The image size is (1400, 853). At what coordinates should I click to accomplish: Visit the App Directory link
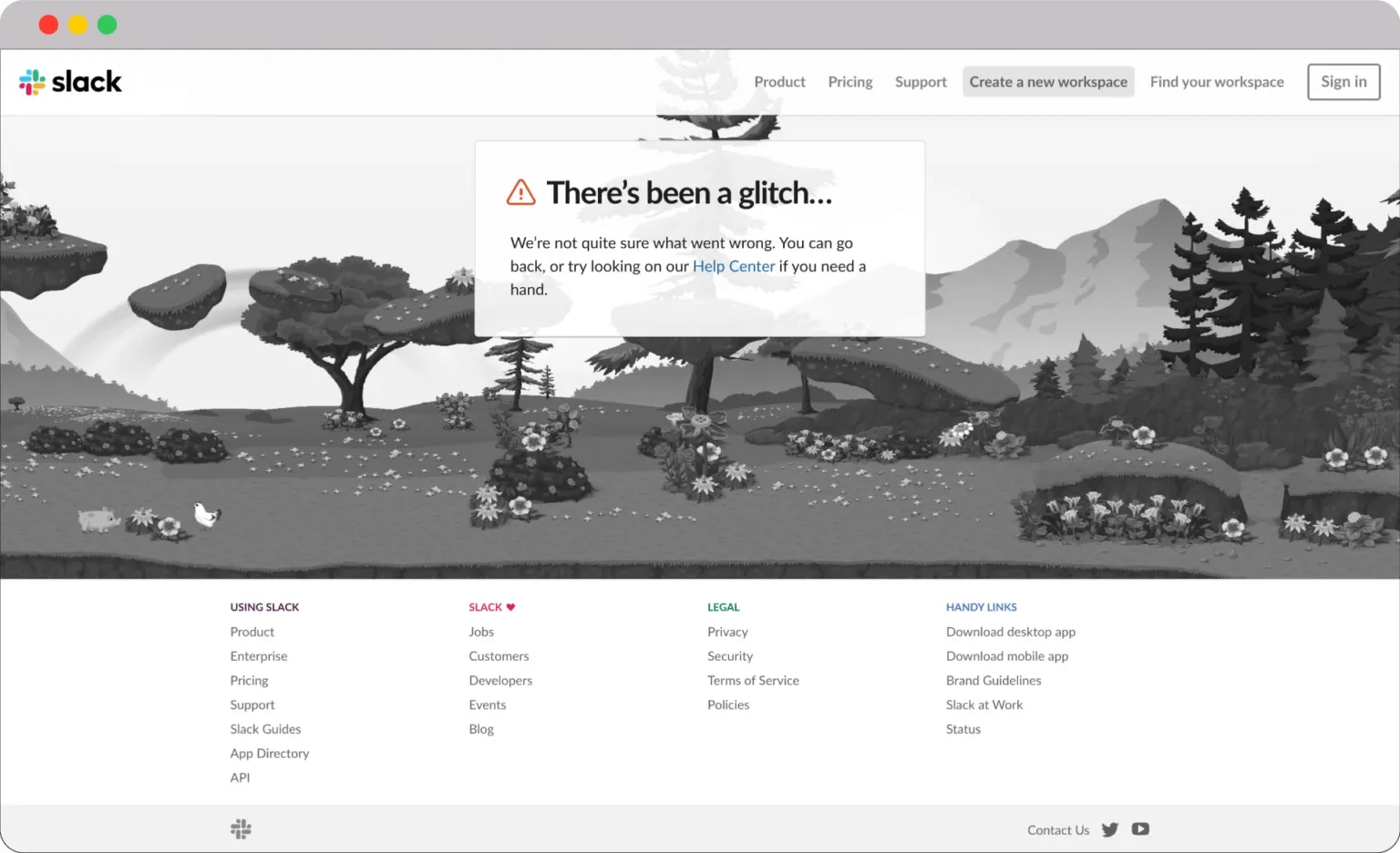coord(270,754)
